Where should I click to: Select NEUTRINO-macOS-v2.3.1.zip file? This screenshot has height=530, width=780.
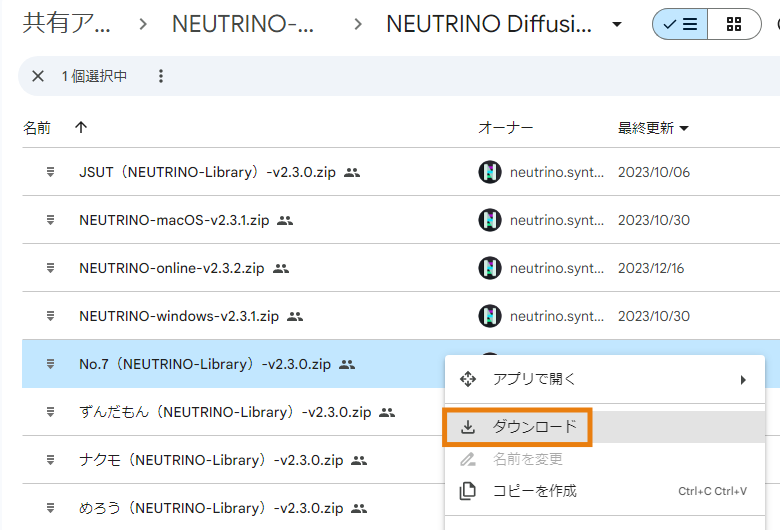tap(174, 220)
